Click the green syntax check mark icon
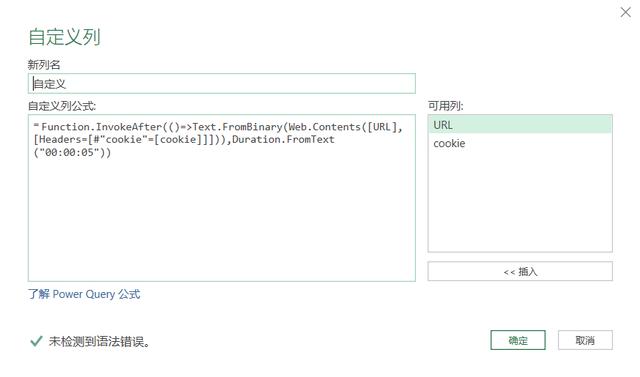 click(36, 341)
